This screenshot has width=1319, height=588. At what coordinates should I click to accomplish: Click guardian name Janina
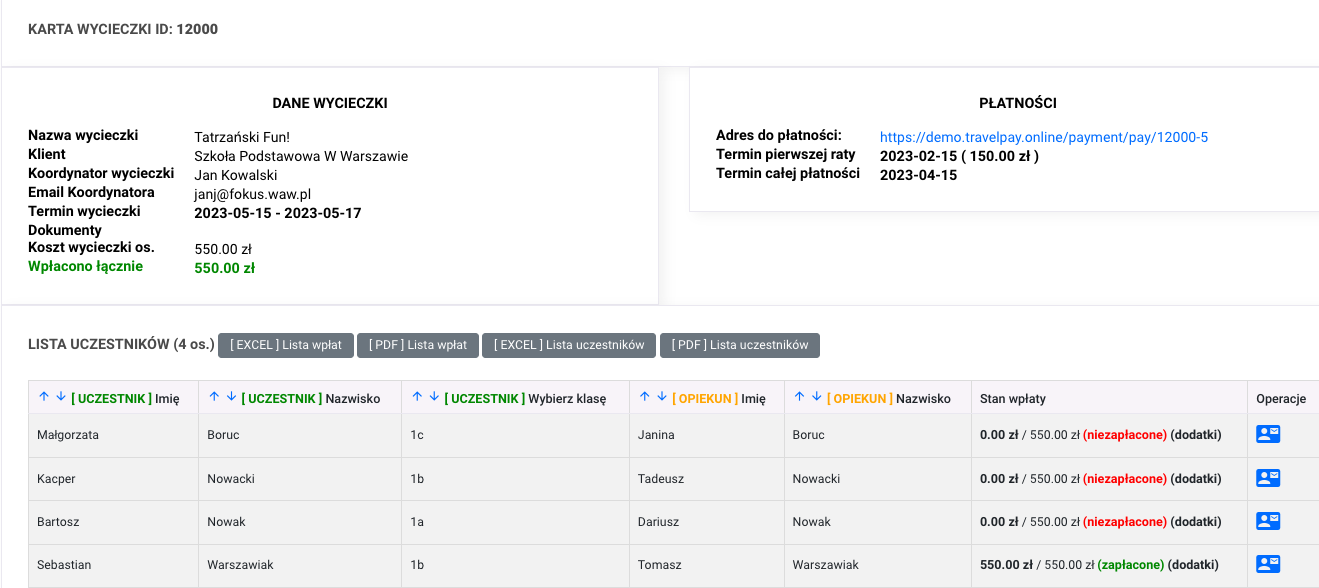[656, 435]
